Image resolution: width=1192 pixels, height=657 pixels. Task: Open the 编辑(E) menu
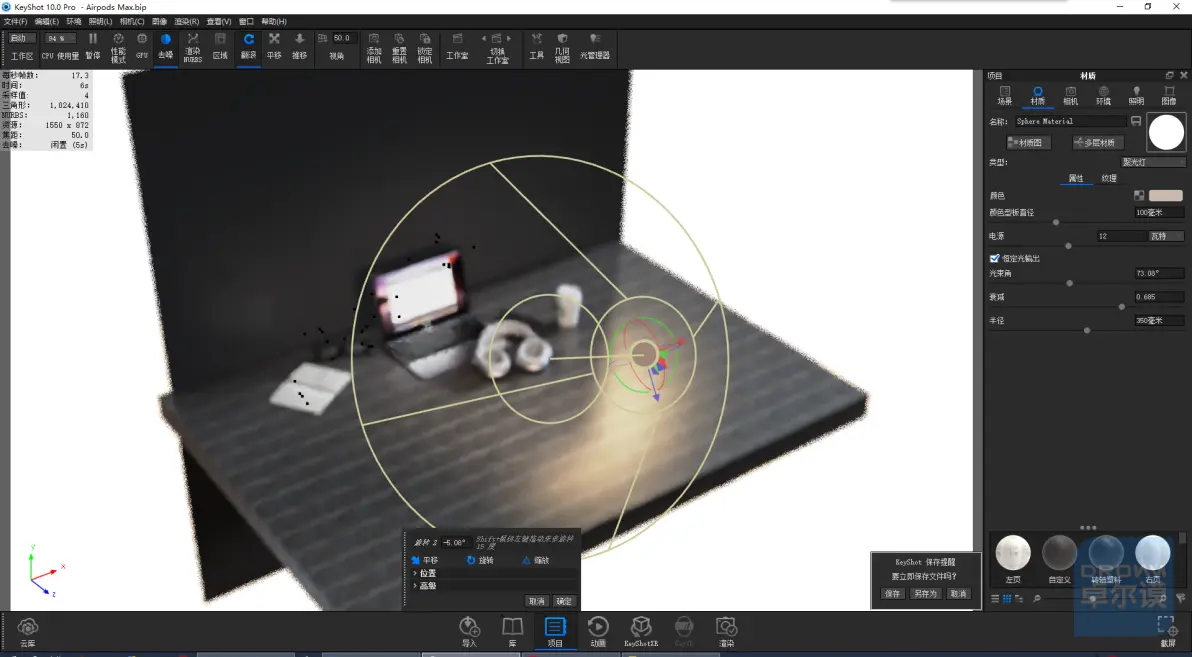coord(46,21)
